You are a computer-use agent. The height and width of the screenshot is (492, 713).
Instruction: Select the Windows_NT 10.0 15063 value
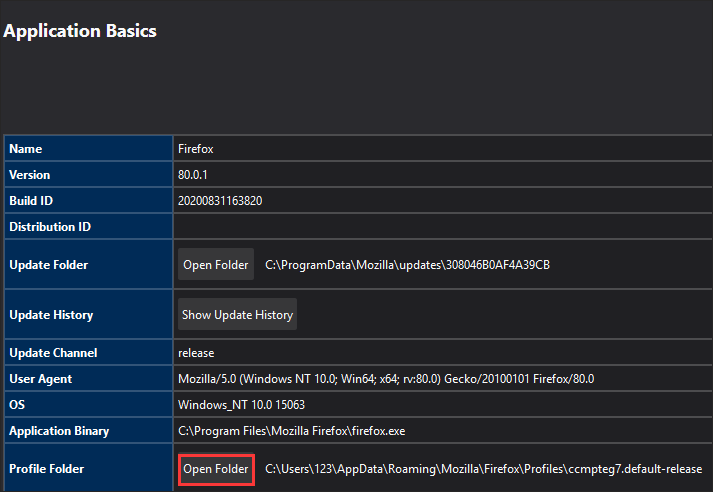click(x=241, y=405)
